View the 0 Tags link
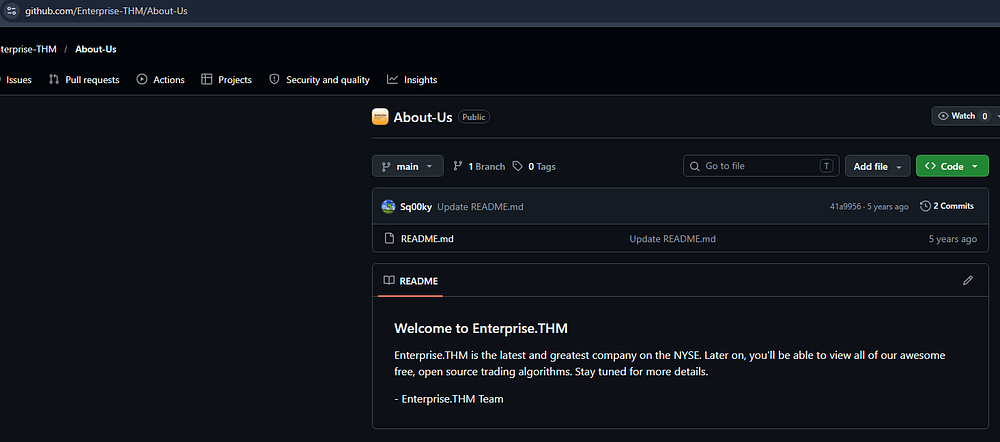 tap(534, 166)
